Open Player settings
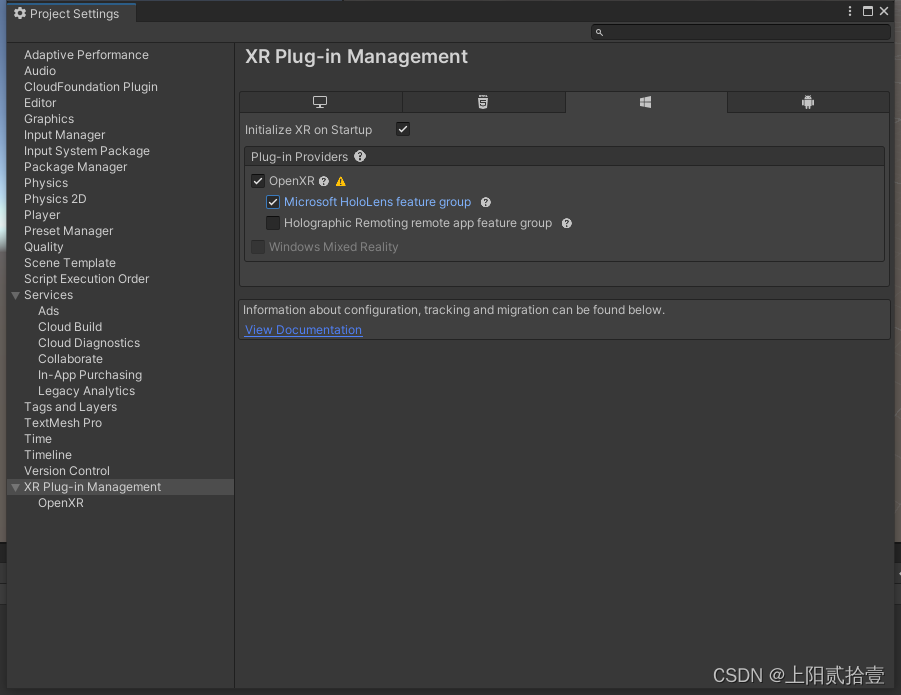 (x=42, y=215)
